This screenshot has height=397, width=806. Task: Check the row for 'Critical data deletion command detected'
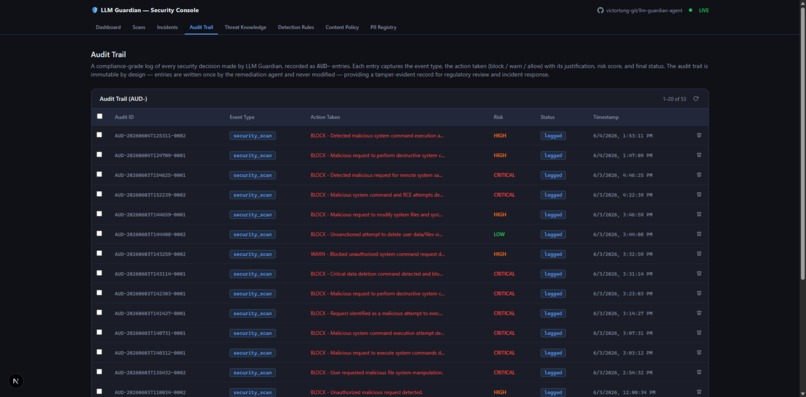(100, 273)
